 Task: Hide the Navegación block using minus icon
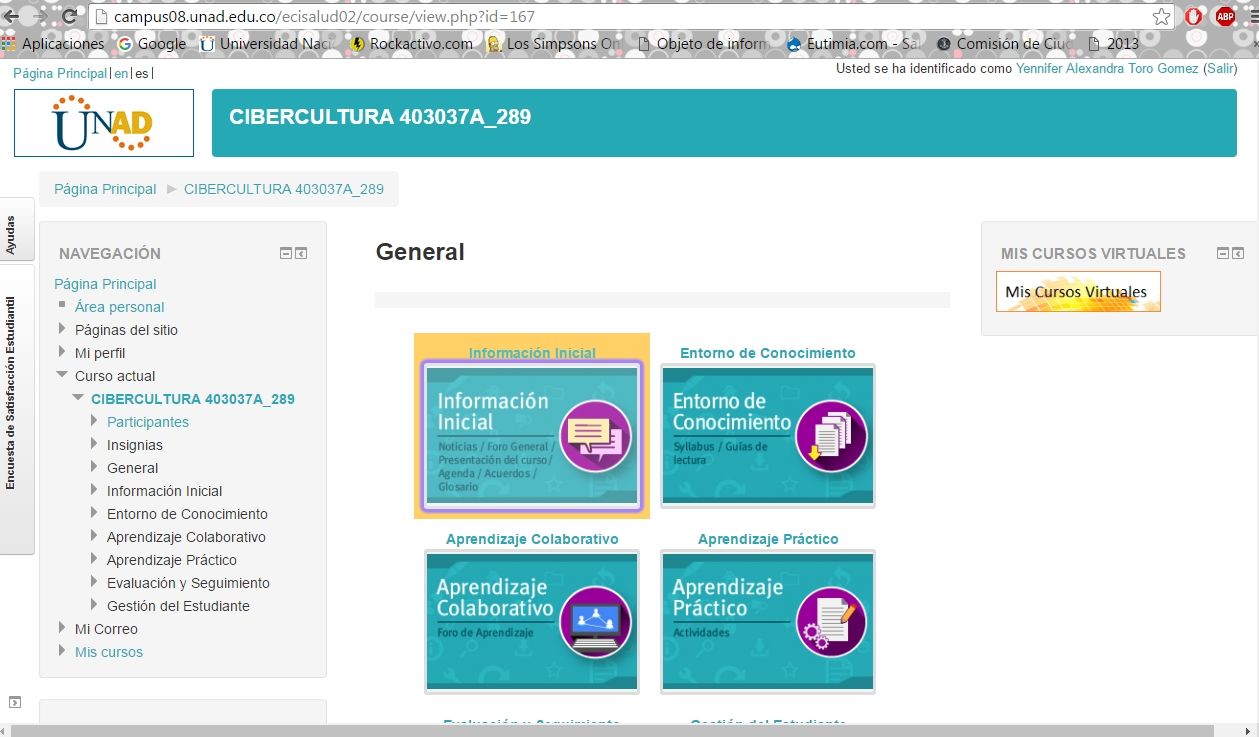286,254
